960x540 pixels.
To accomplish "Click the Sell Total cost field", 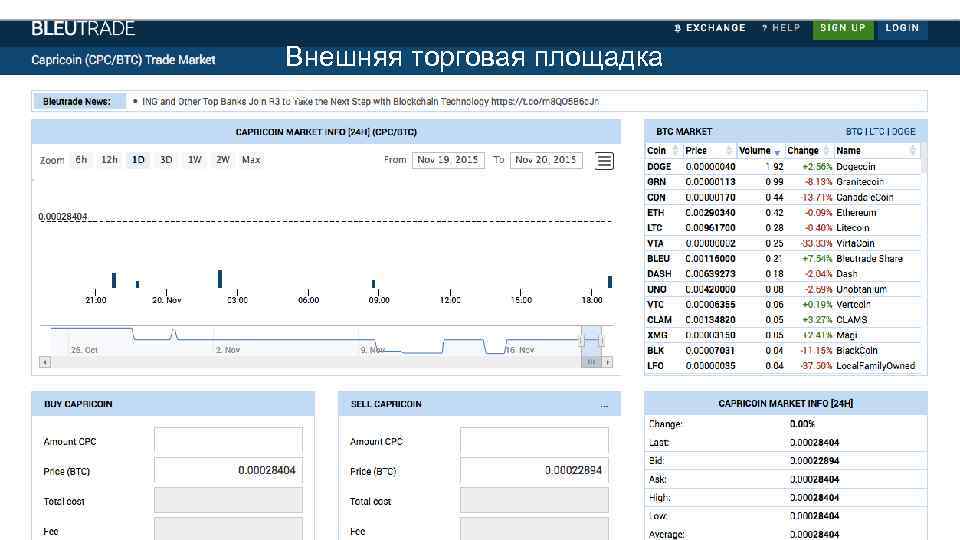I will click(534, 500).
